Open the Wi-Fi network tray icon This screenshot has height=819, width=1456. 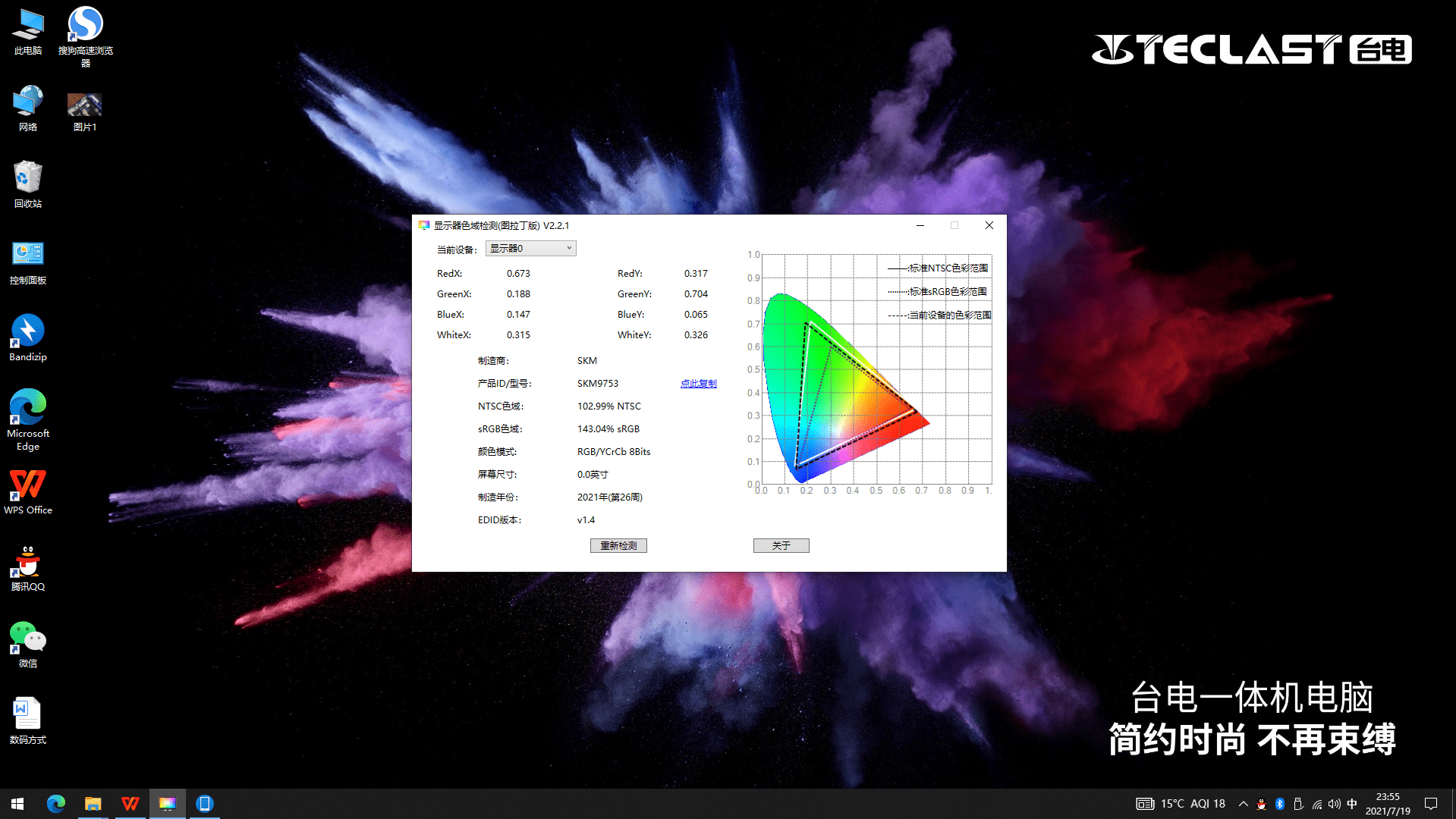(1316, 804)
